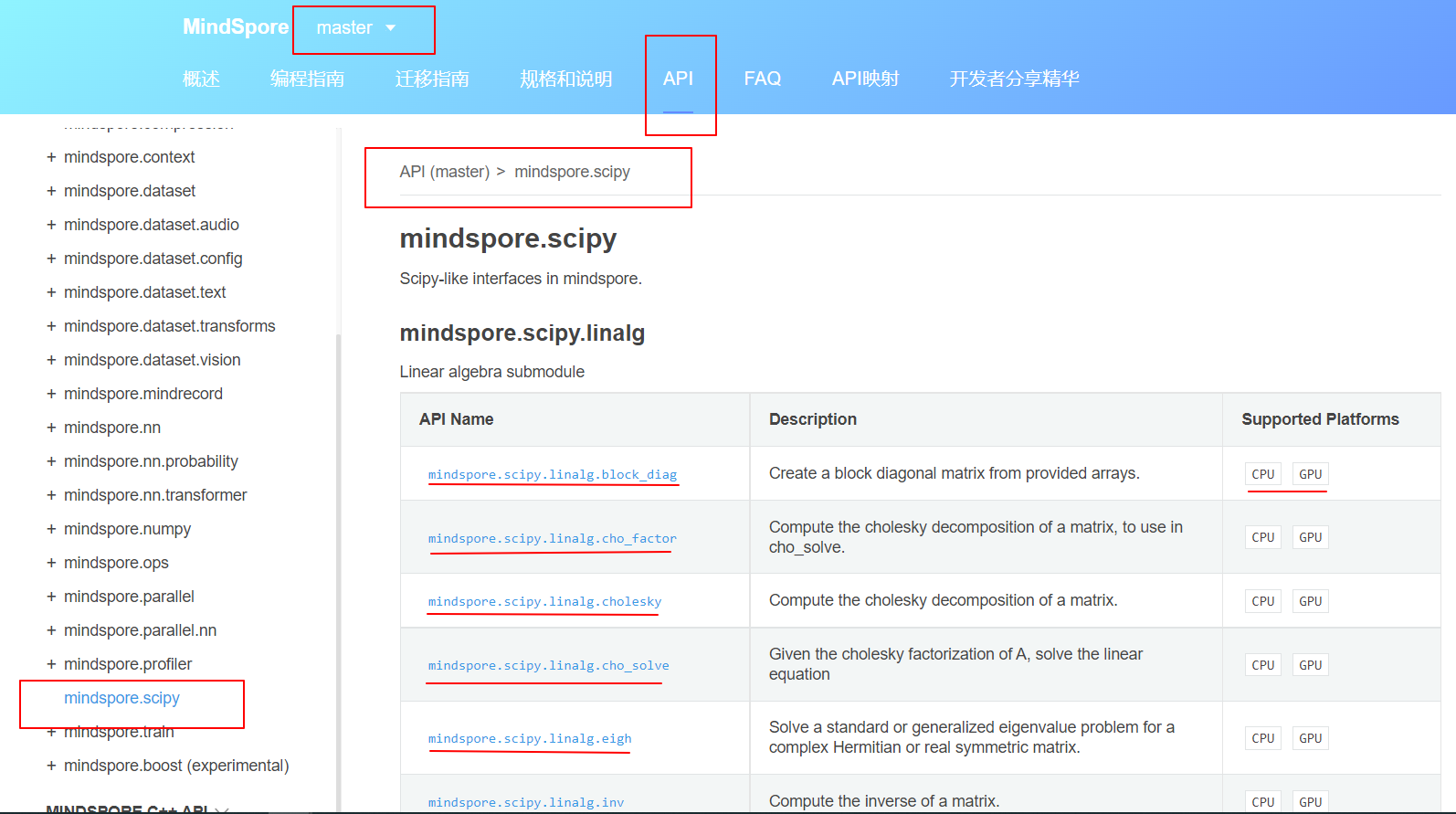Open mindspore.scipy.linalg.block_diag API link
1456x814 pixels.
[553, 474]
